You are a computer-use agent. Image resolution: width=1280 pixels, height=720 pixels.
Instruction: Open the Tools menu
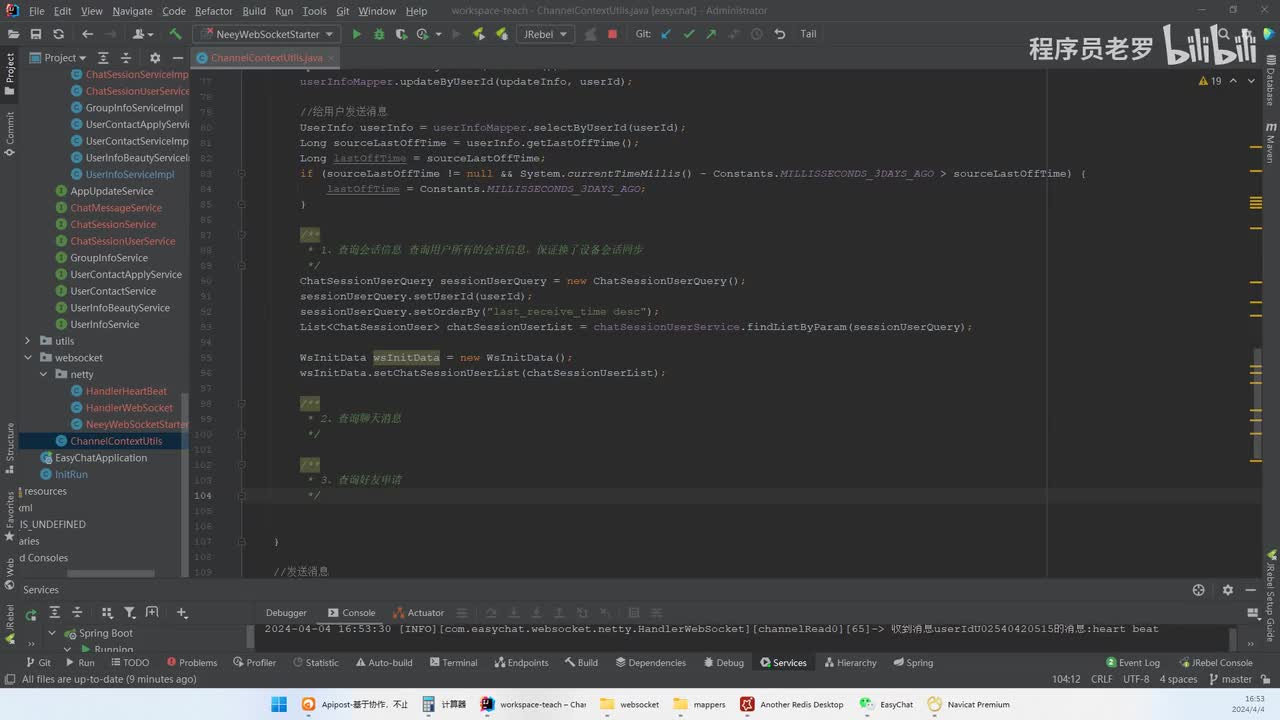coord(314,11)
